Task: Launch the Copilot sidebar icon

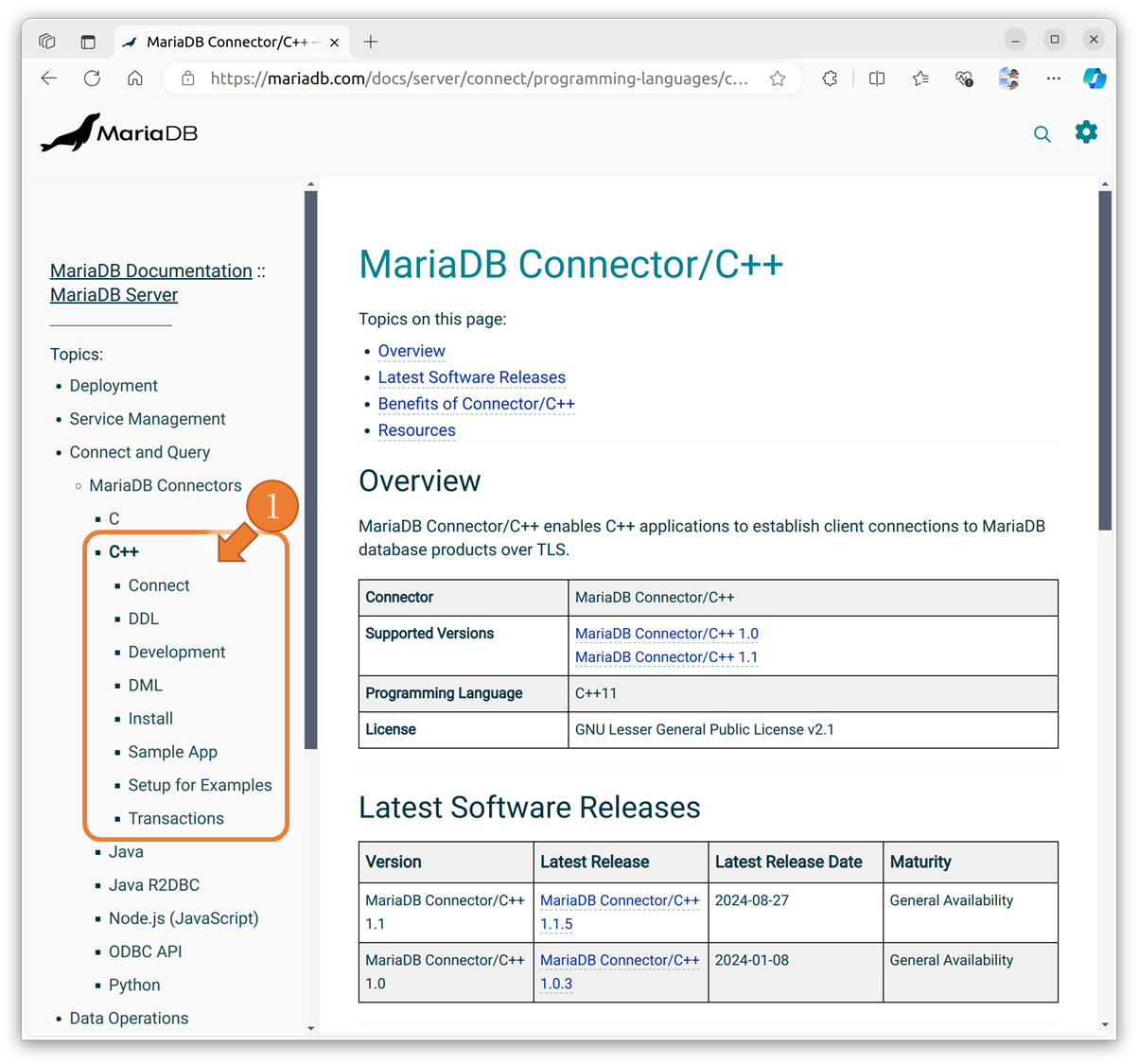Action: coord(1094,78)
